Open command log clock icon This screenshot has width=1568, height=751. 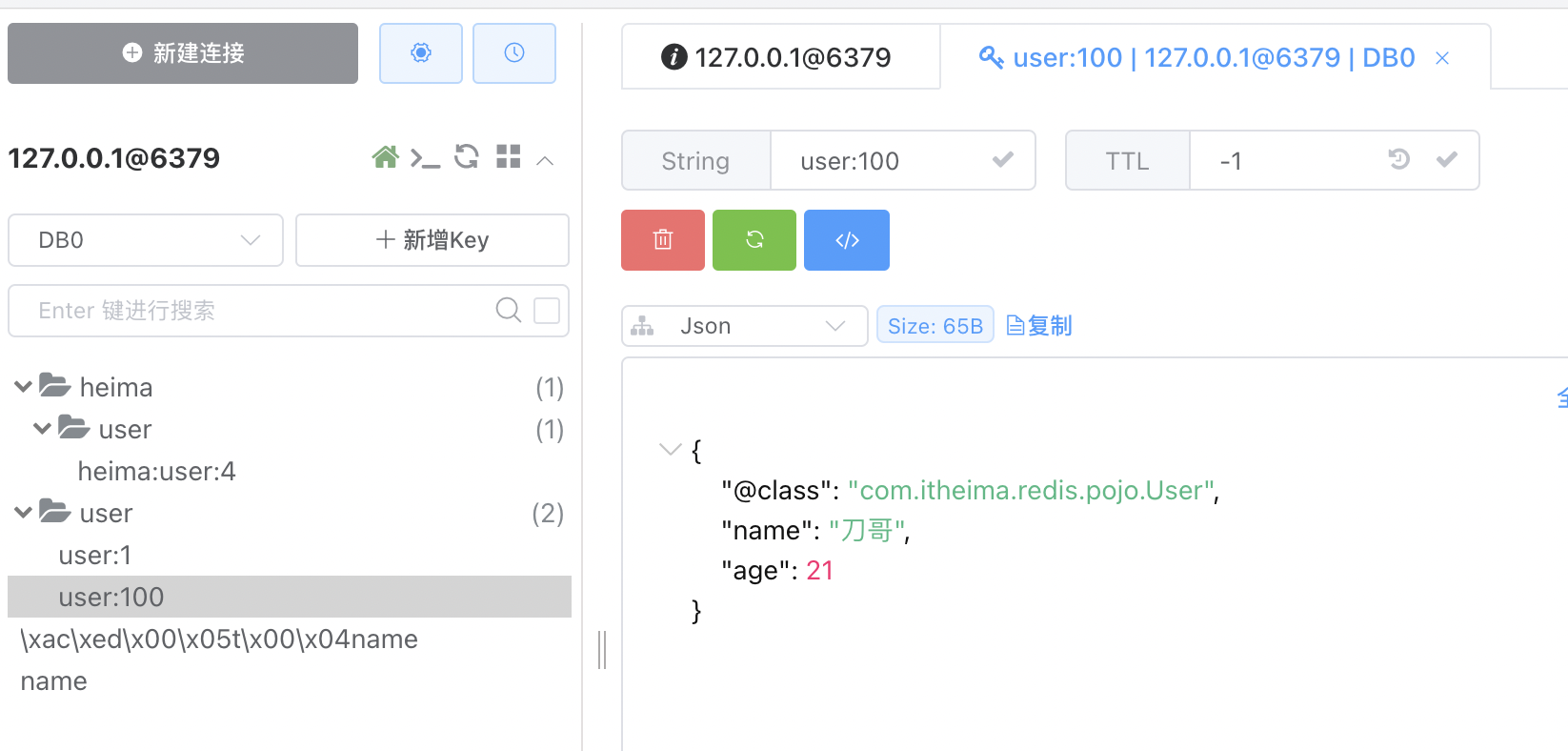point(514,53)
